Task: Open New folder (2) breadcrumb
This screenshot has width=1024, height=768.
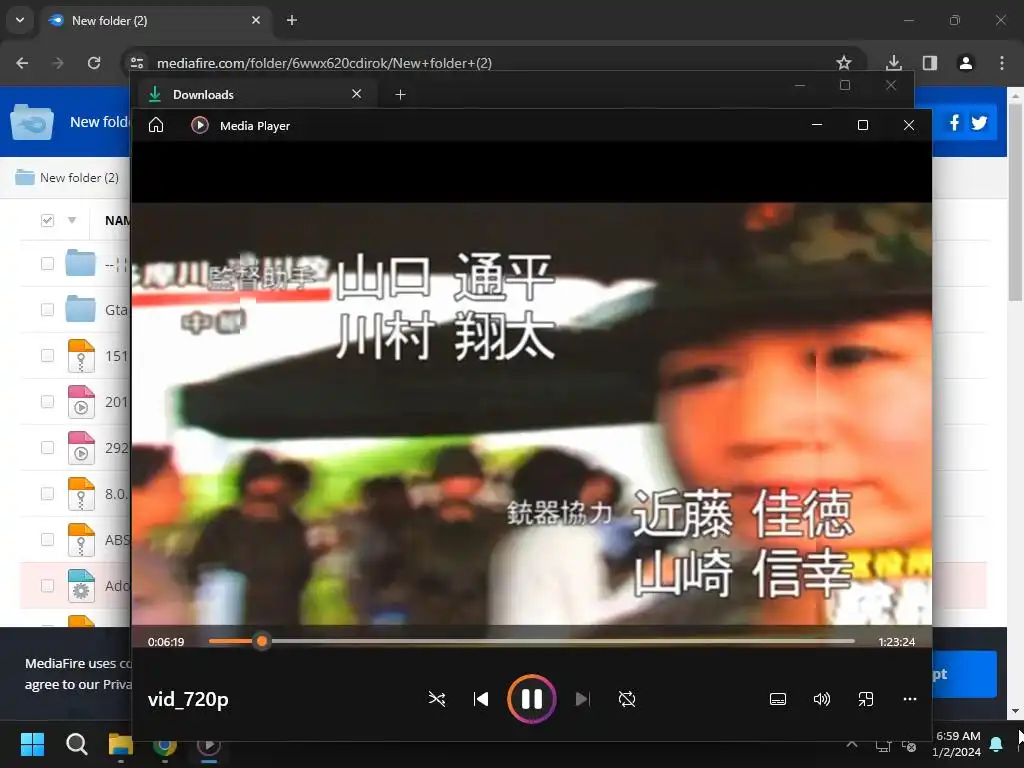Action: tap(67, 178)
